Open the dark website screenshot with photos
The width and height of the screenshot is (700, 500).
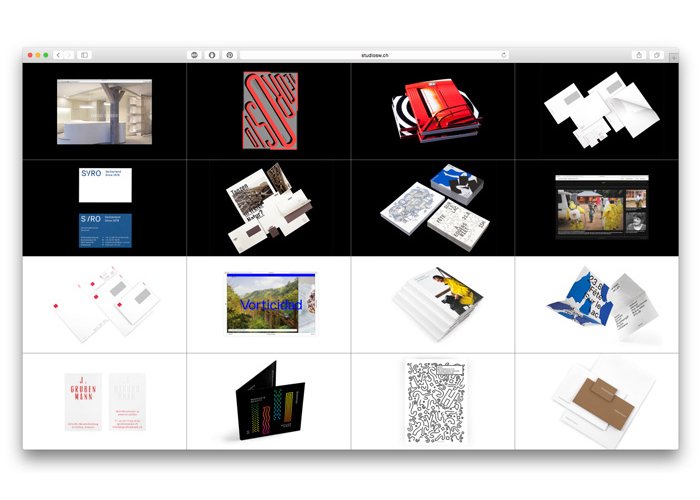pyautogui.click(x=602, y=207)
